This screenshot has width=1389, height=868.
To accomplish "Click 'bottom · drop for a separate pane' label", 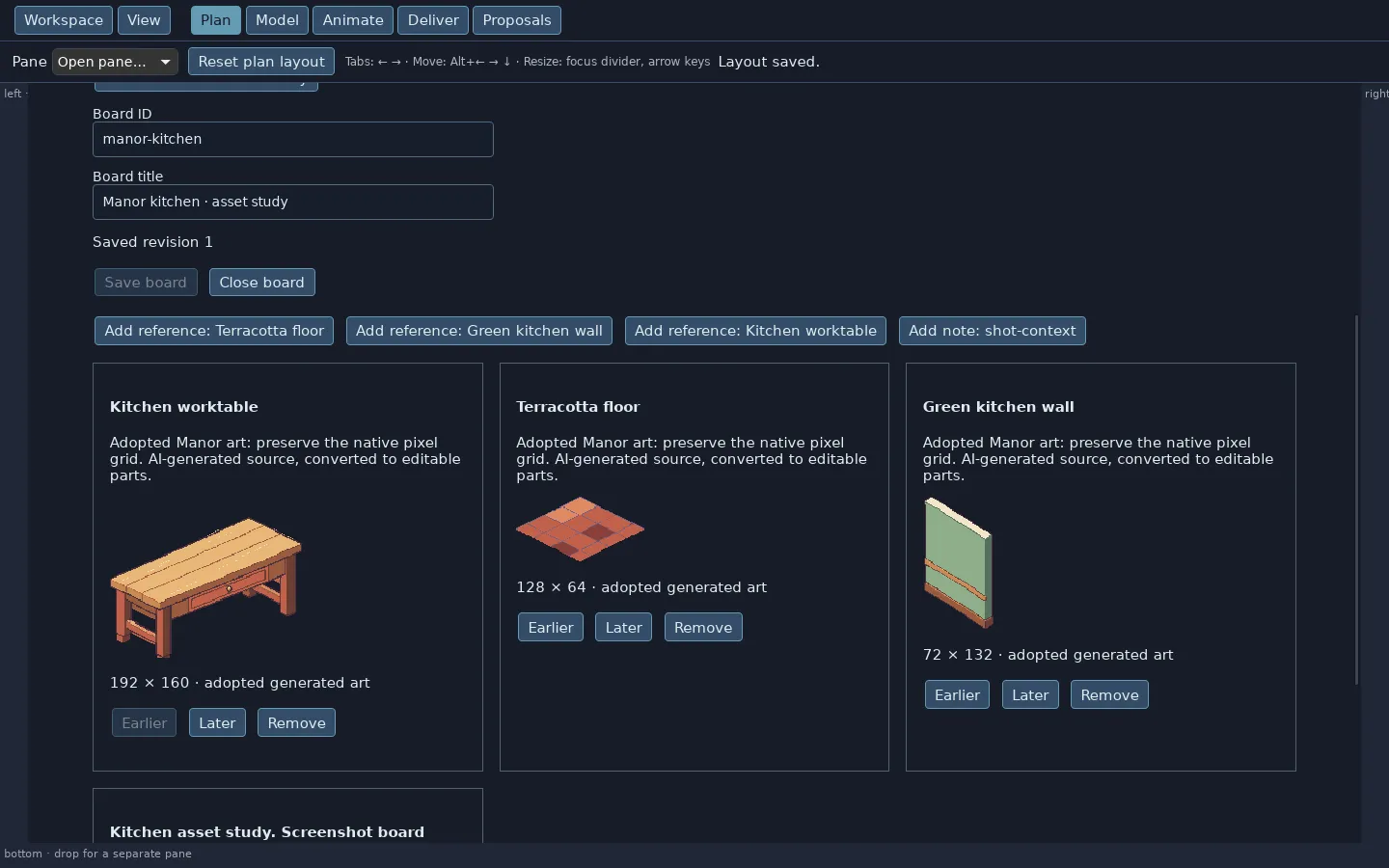I will tap(97, 854).
